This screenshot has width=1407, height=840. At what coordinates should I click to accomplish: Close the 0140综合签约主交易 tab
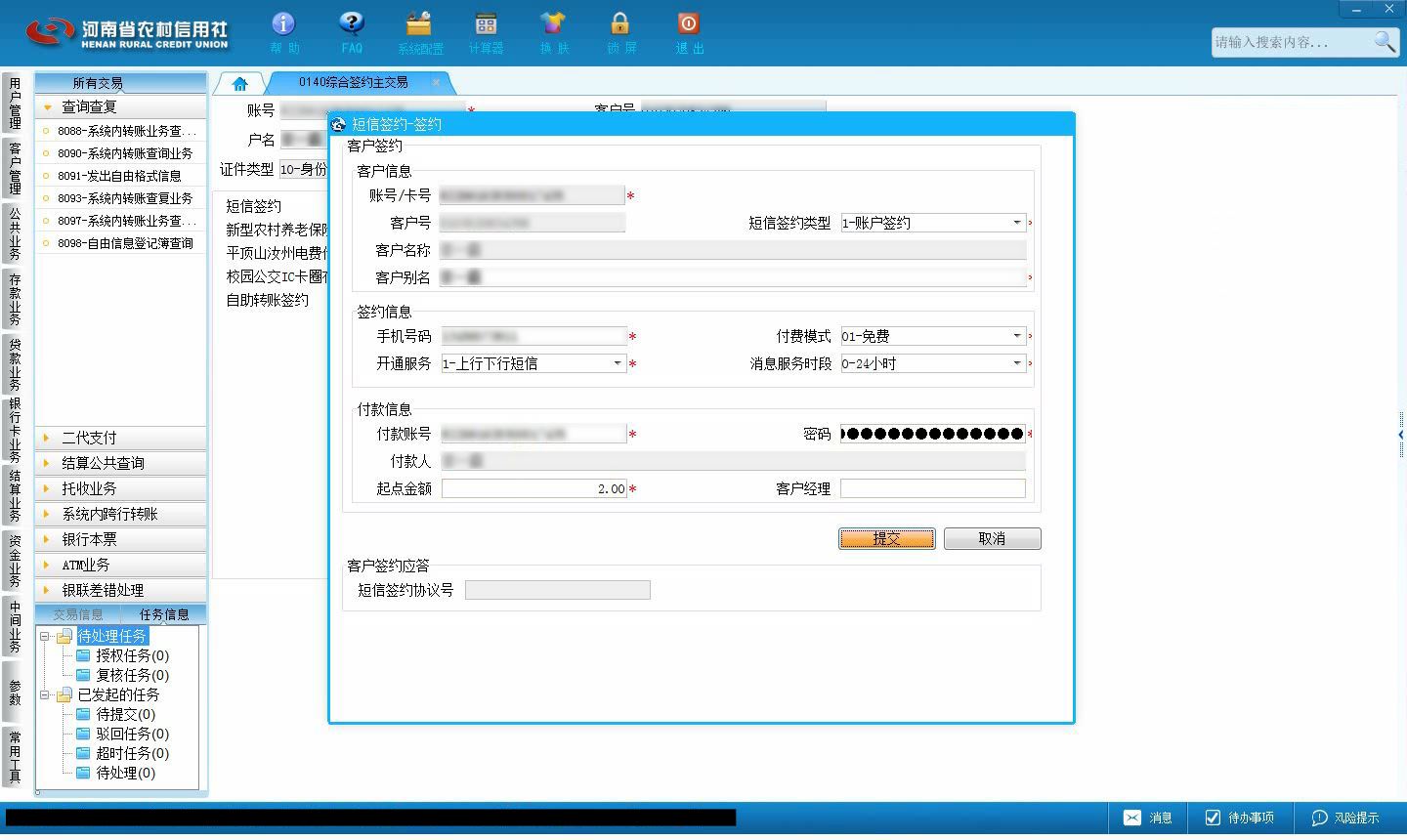(437, 82)
